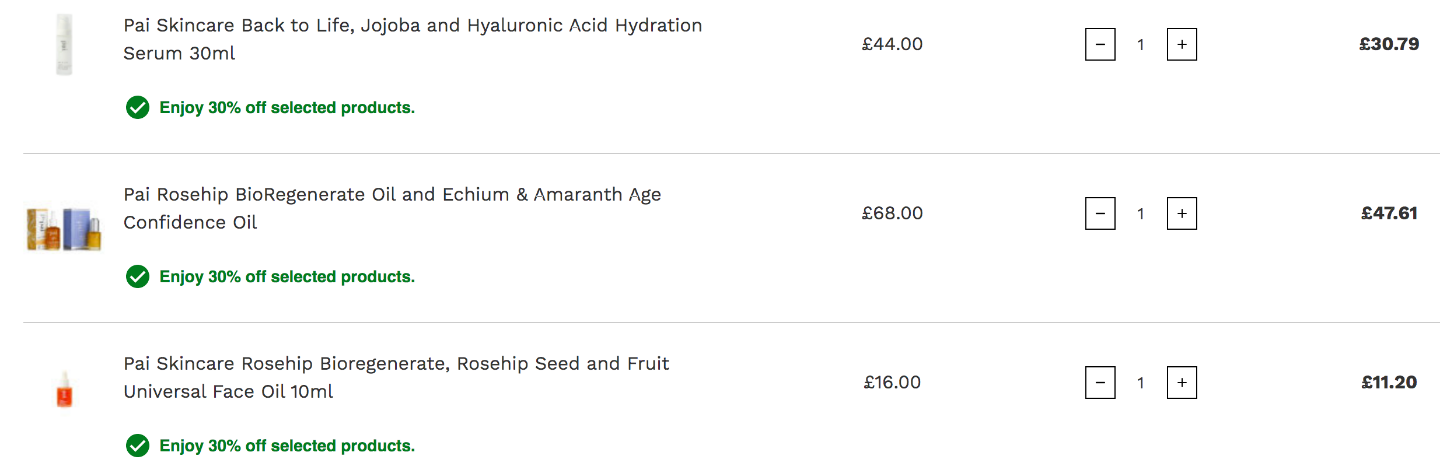The width and height of the screenshot is (1440, 470).
Task: Open the Rosehip and Echium oils thumbnail
Action: click(64, 228)
